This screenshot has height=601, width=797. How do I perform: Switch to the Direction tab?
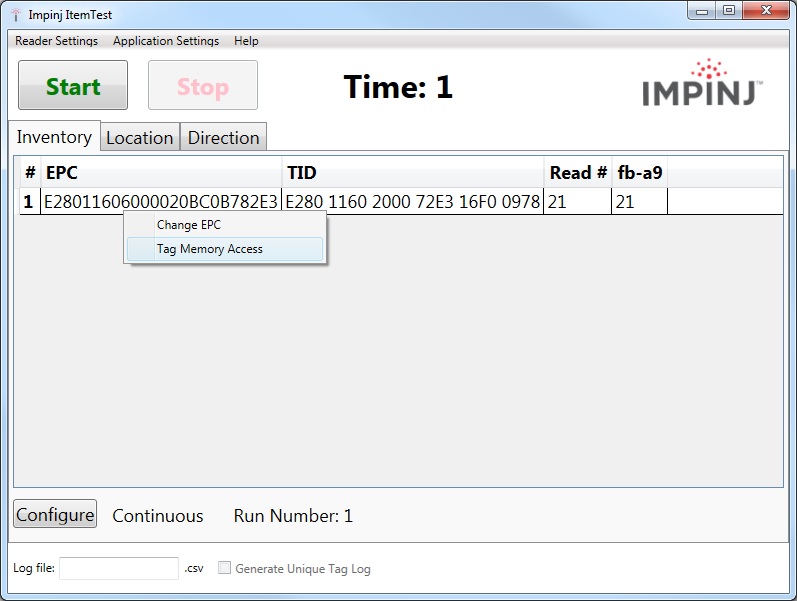(224, 138)
